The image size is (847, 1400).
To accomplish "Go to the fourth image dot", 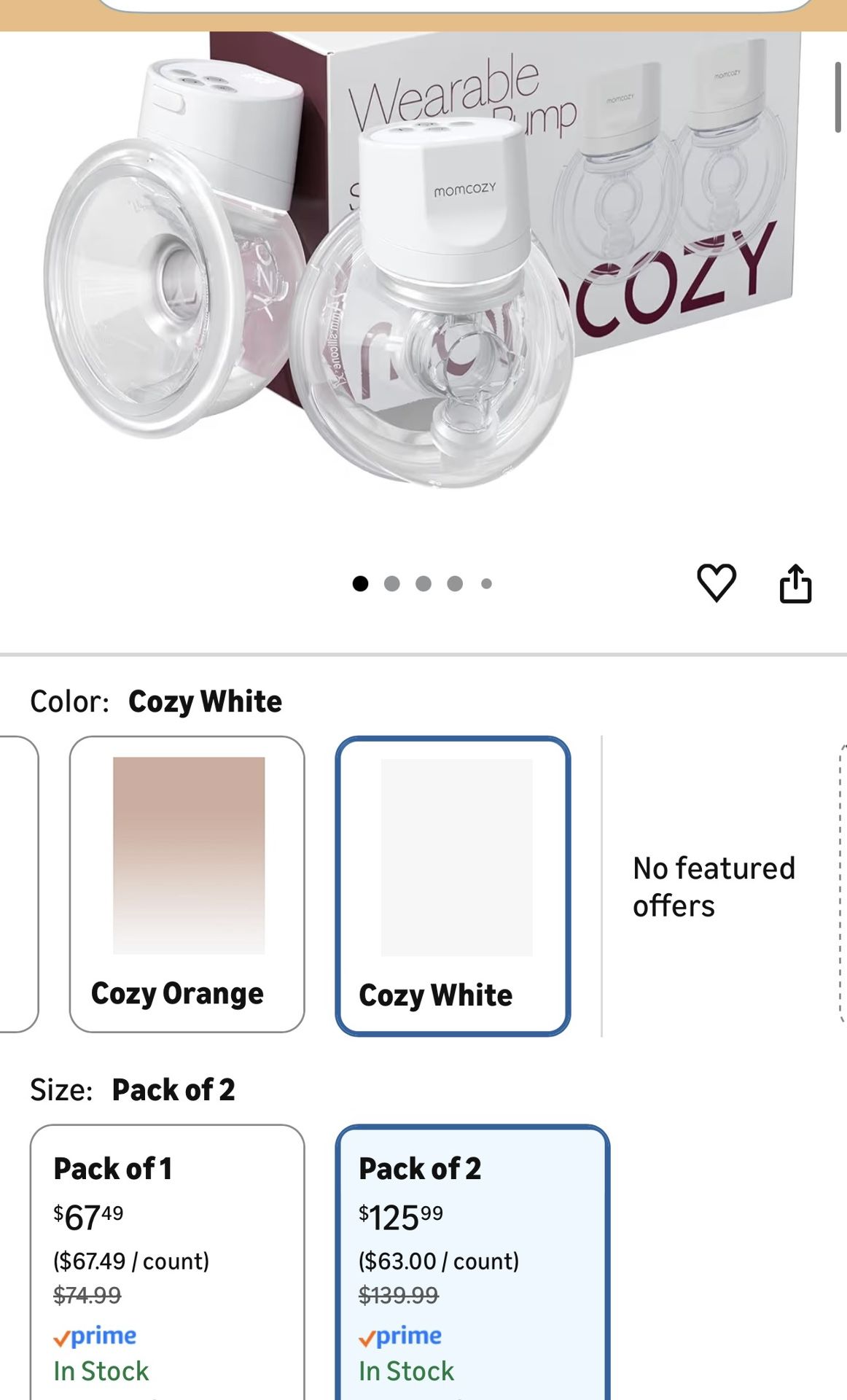I will tap(455, 583).
